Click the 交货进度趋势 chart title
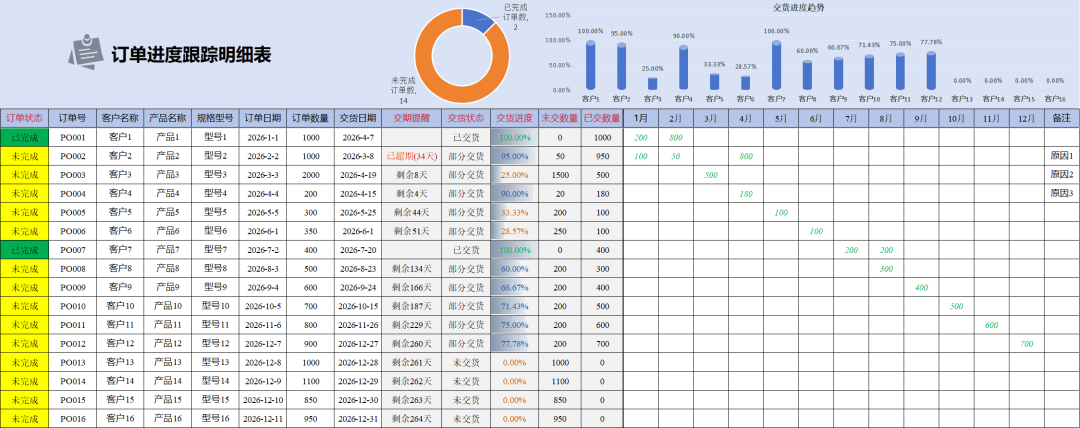Image resolution: width=1080 pixels, height=428 pixels. click(x=798, y=7)
